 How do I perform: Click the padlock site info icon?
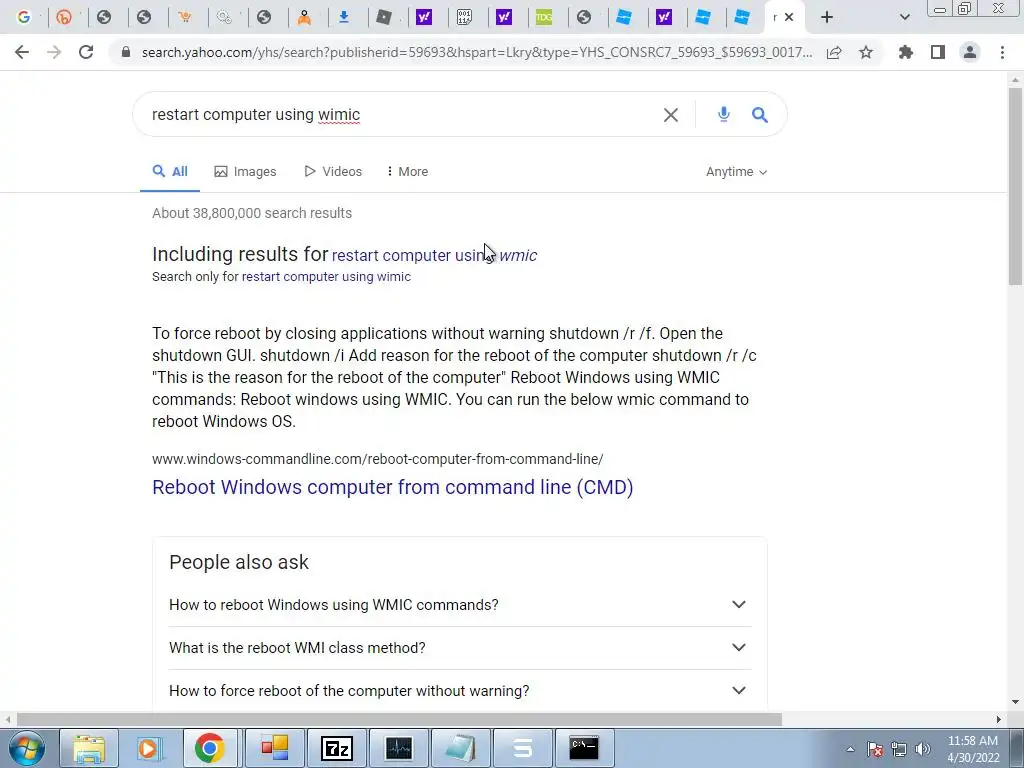click(126, 52)
